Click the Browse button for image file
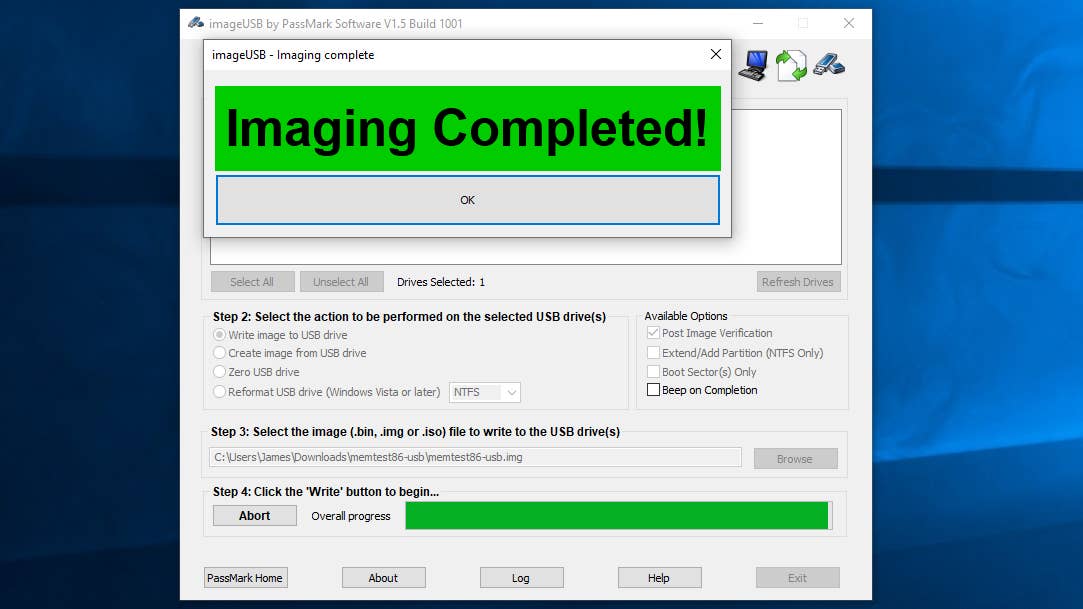This screenshot has width=1083, height=609. click(795, 458)
